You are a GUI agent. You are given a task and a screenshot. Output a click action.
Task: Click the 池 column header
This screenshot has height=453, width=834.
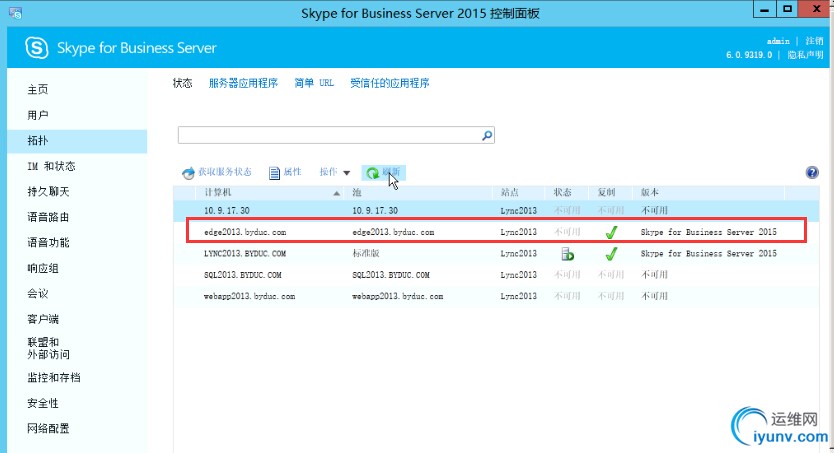[x=357, y=192]
